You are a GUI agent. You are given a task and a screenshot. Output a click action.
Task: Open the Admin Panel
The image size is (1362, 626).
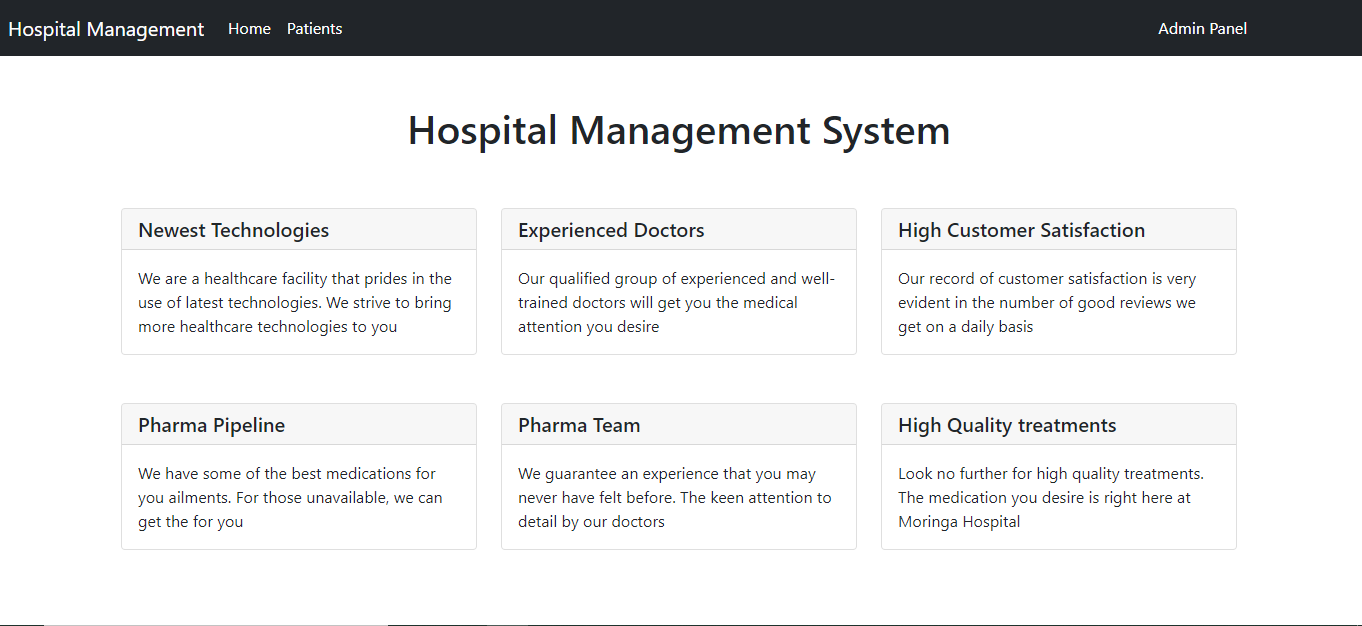click(1202, 28)
